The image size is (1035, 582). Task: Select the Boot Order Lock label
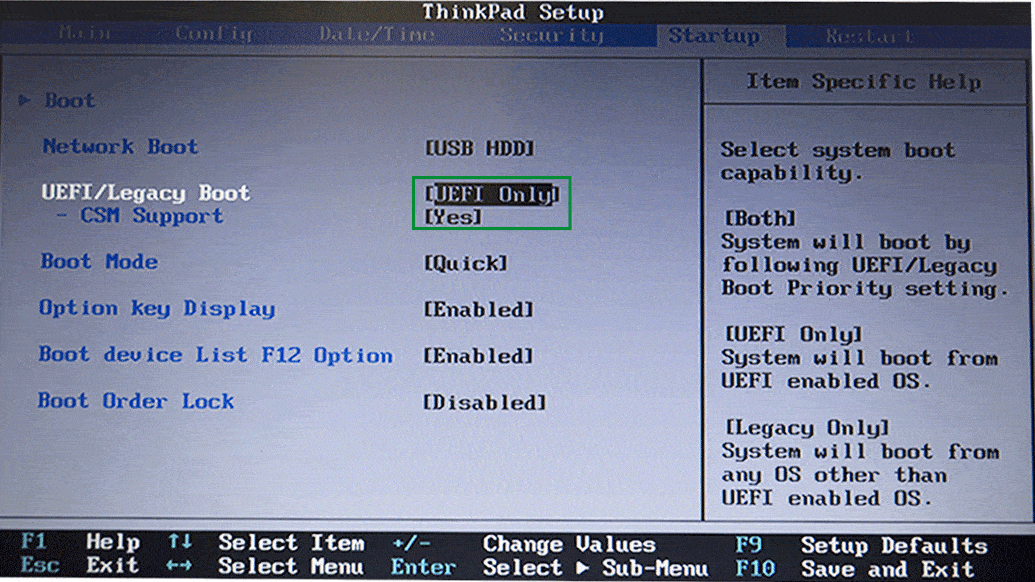click(x=135, y=401)
